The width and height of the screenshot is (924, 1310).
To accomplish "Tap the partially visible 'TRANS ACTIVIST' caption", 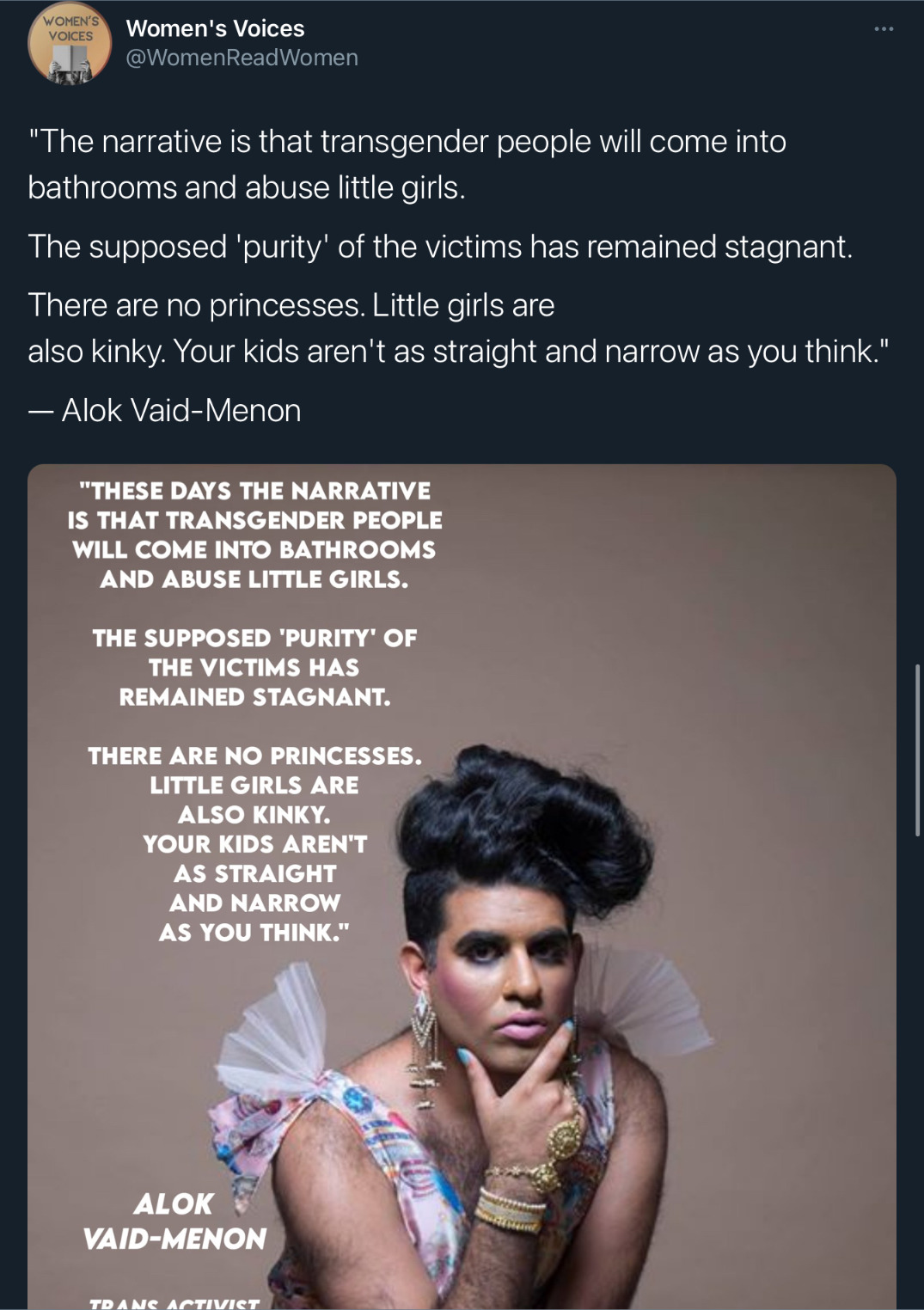I will pos(174,1303).
